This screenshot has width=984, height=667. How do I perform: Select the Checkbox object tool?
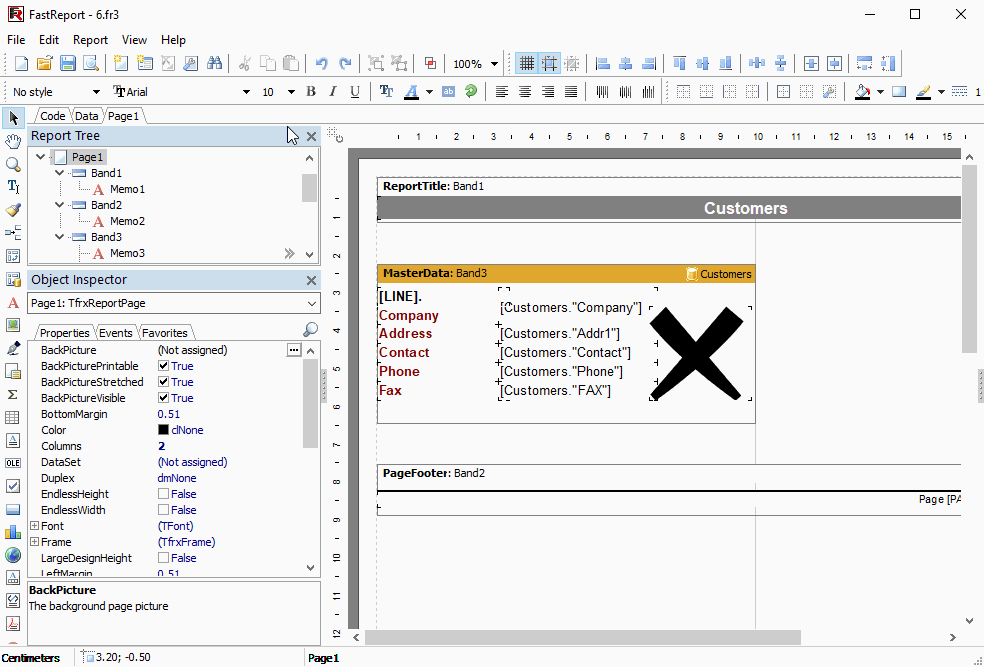[x=13, y=486]
